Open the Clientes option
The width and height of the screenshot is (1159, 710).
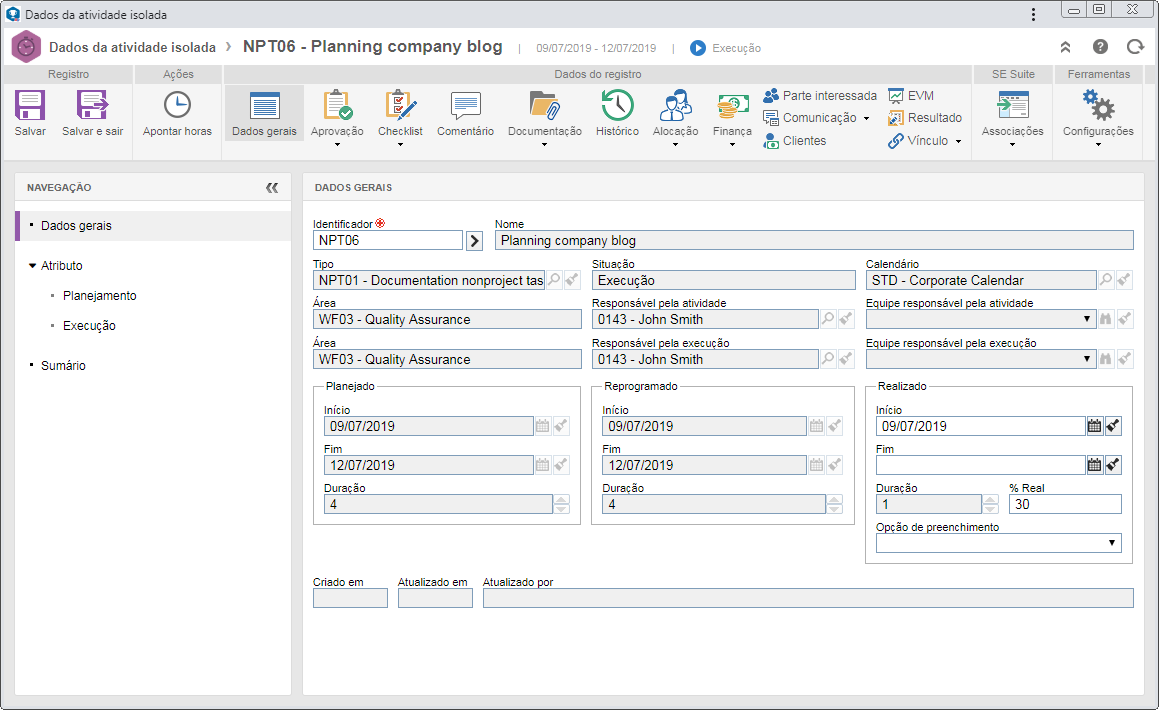click(x=795, y=140)
